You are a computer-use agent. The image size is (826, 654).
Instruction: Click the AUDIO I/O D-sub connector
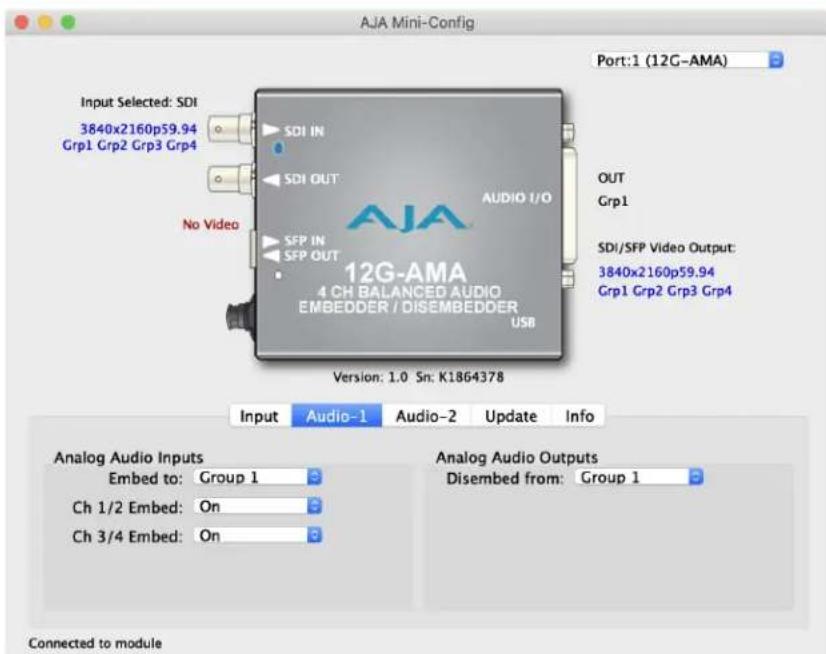click(569, 206)
